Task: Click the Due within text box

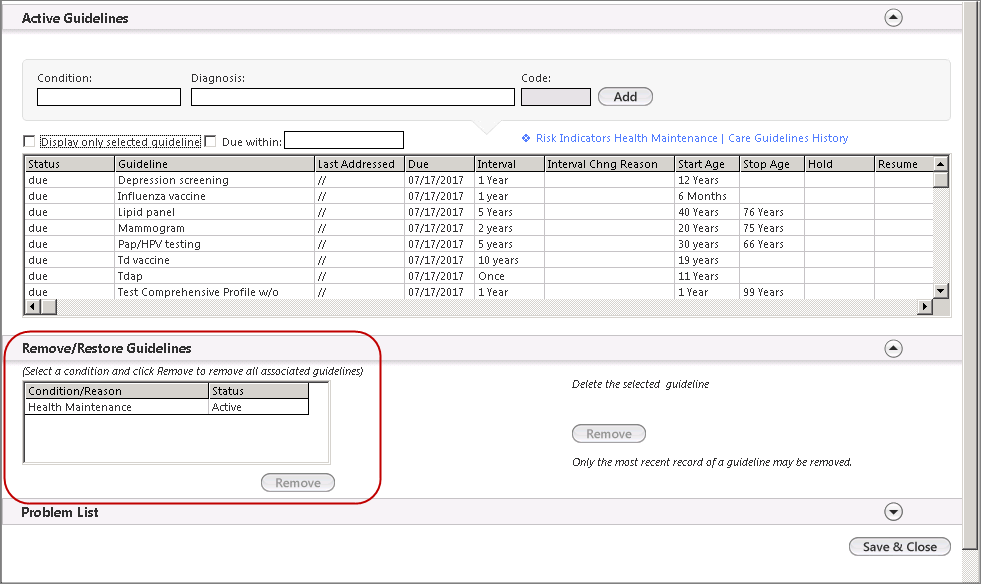Action: pyautogui.click(x=344, y=140)
